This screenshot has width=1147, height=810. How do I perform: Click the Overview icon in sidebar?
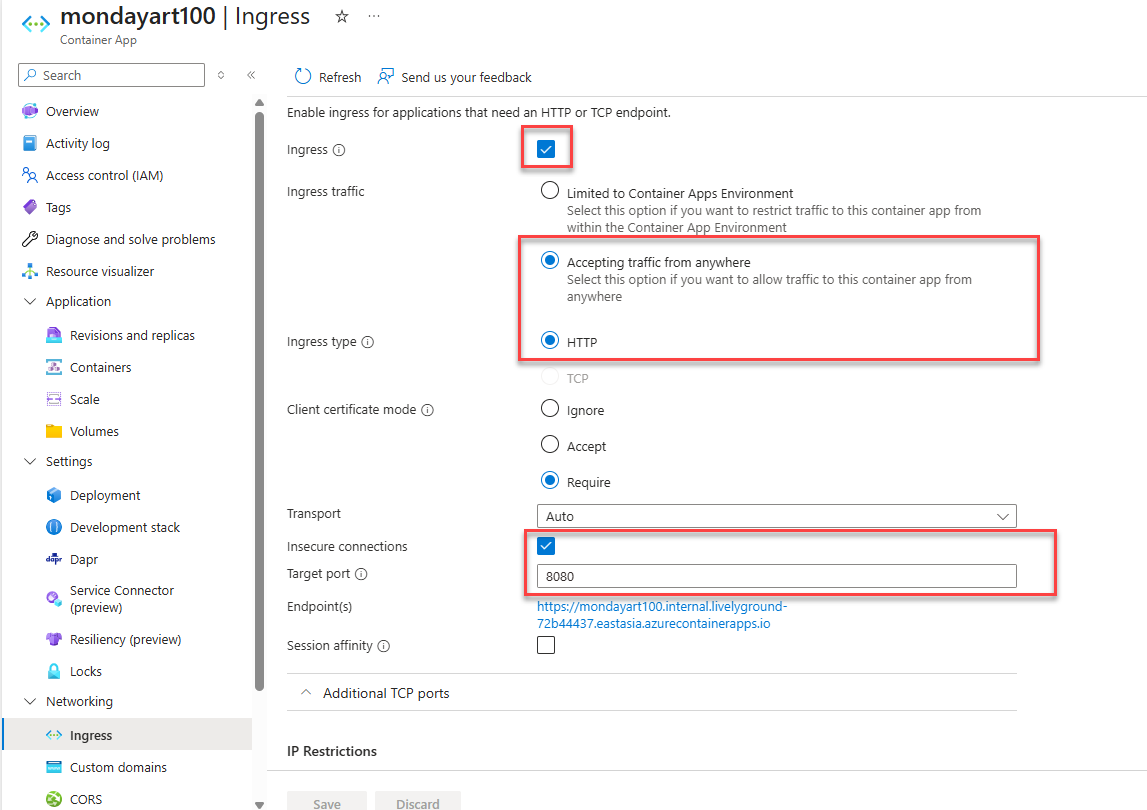click(x=30, y=111)
